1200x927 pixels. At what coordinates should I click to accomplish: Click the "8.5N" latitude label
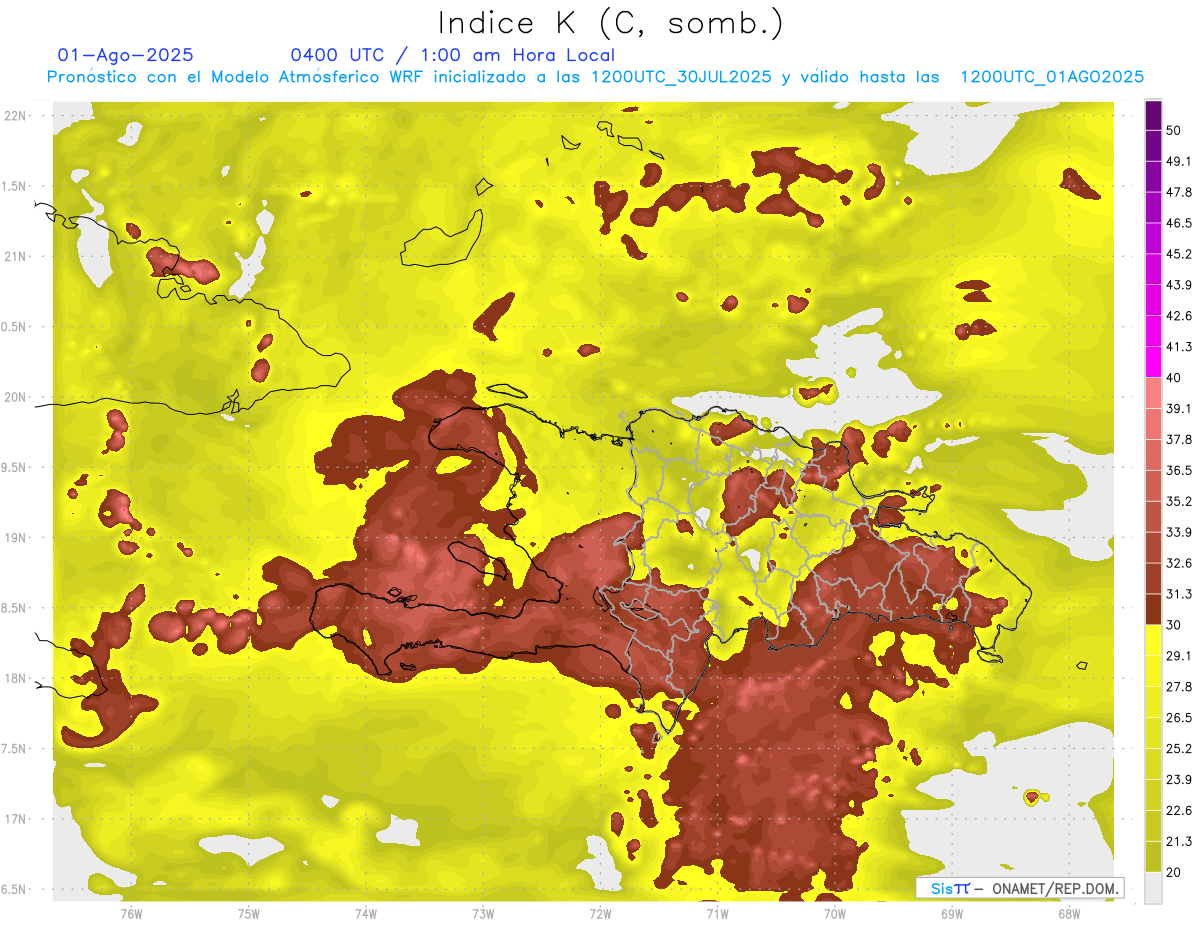tap(14, 608)
